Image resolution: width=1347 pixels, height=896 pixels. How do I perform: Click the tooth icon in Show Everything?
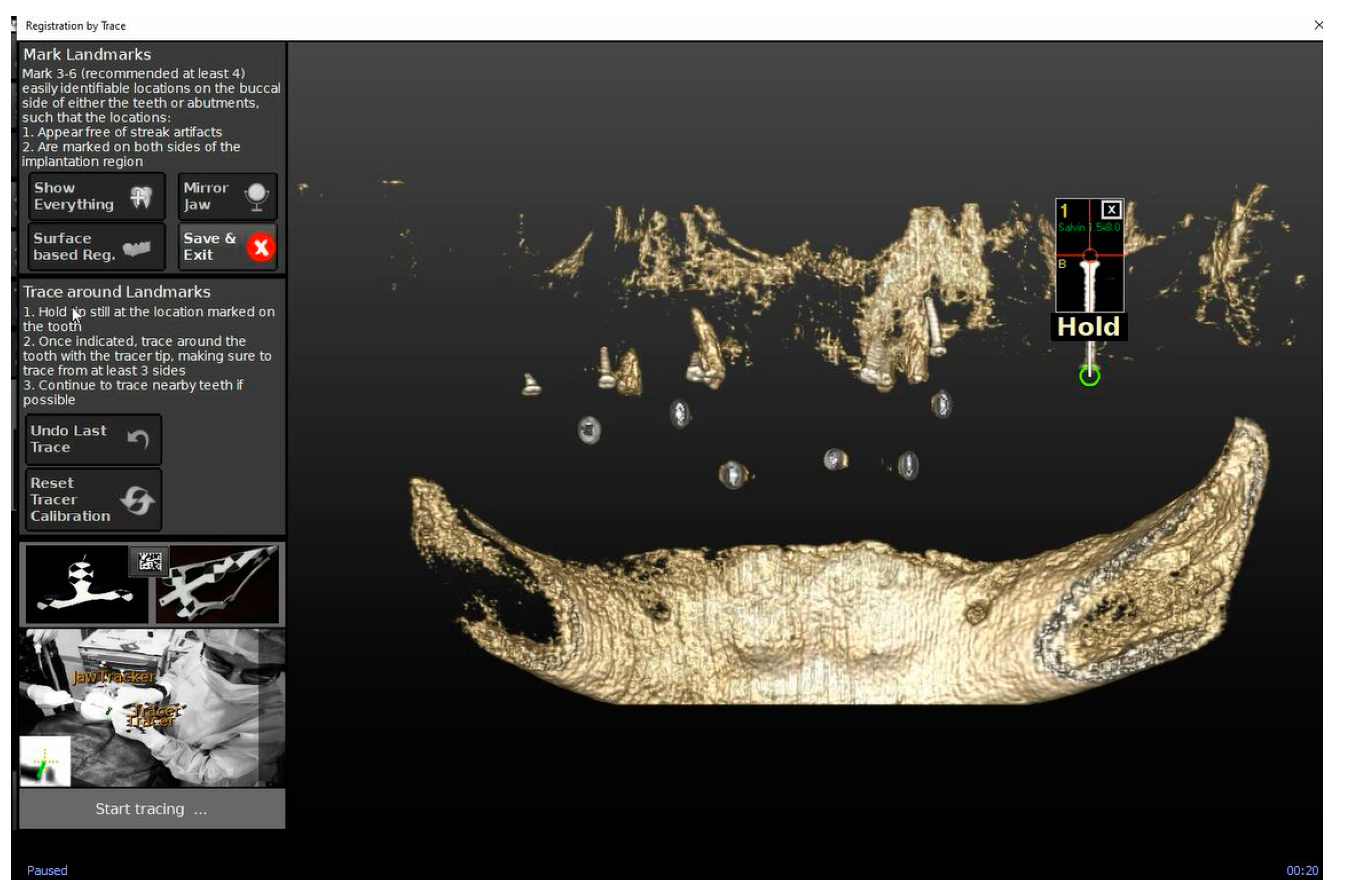click(141, 198)
